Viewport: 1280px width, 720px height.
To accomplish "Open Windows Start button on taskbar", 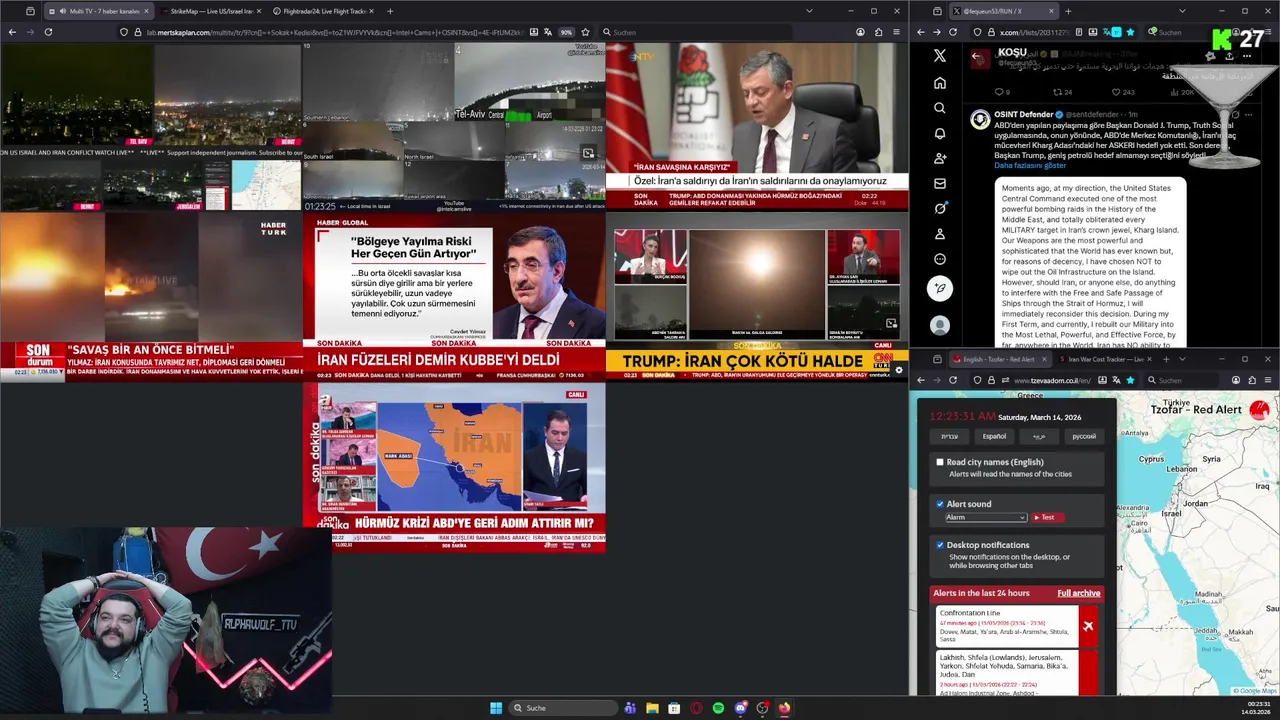I will [496, 708].
